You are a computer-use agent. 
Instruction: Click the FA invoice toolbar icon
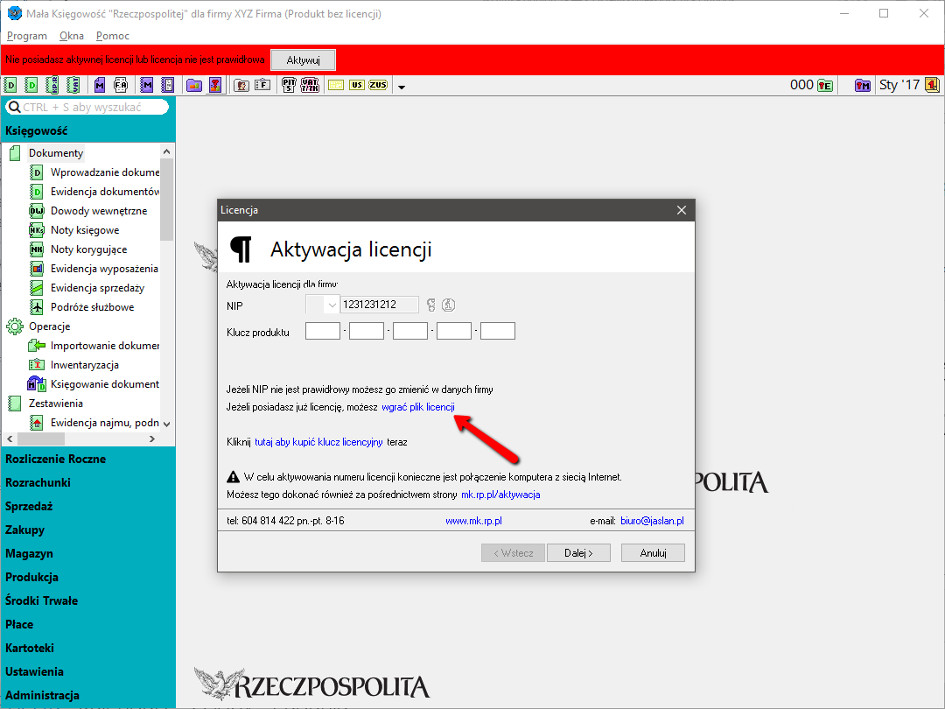pyautogui.click(x=120, y=86)
